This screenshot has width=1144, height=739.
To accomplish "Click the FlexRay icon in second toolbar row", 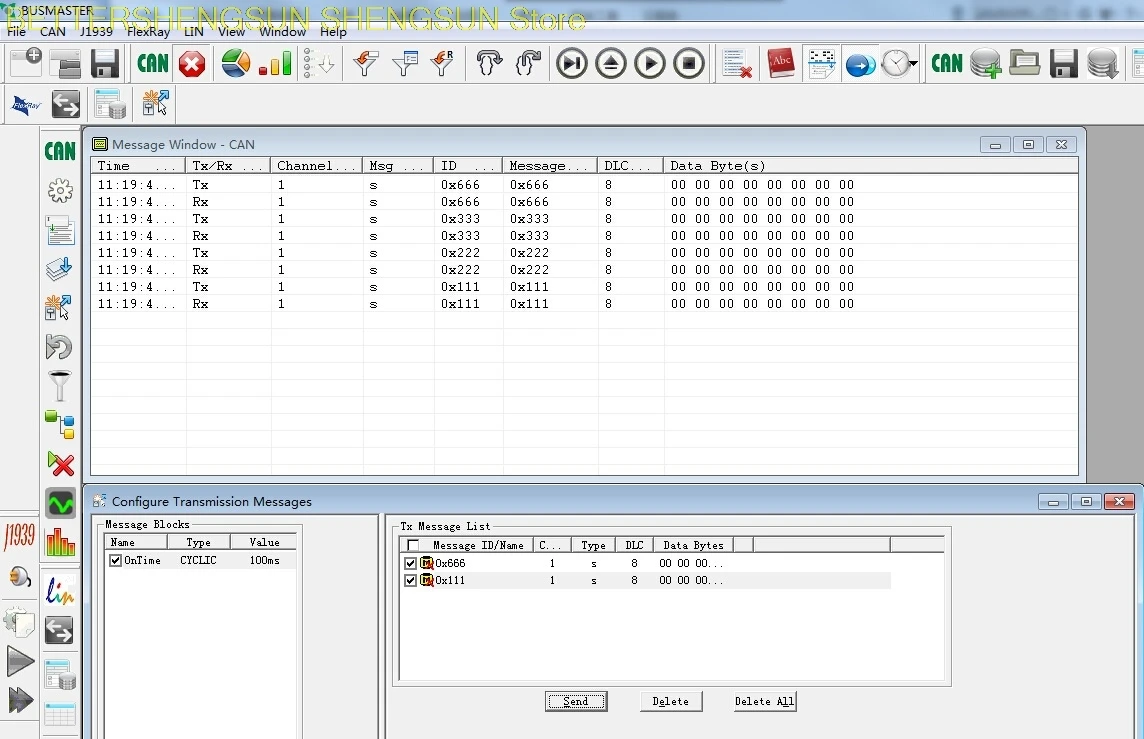I will (26, 105).
